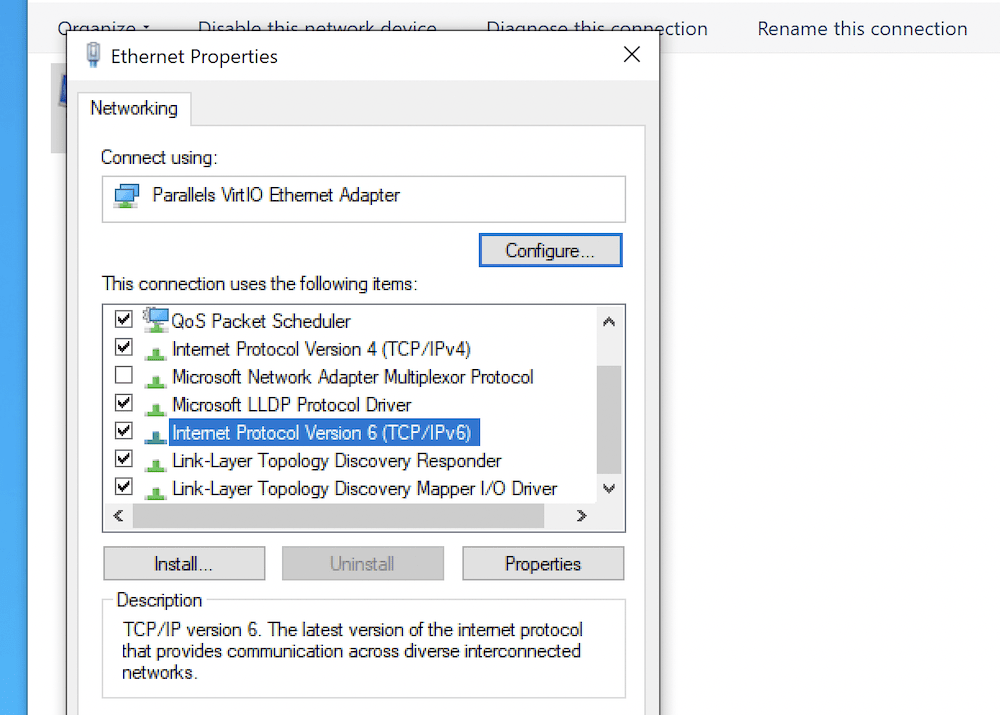Click the Parallels VirtIO Ethernet Adapter field
This screenshot has height=715, width=1000.
[x=364, y=199]
